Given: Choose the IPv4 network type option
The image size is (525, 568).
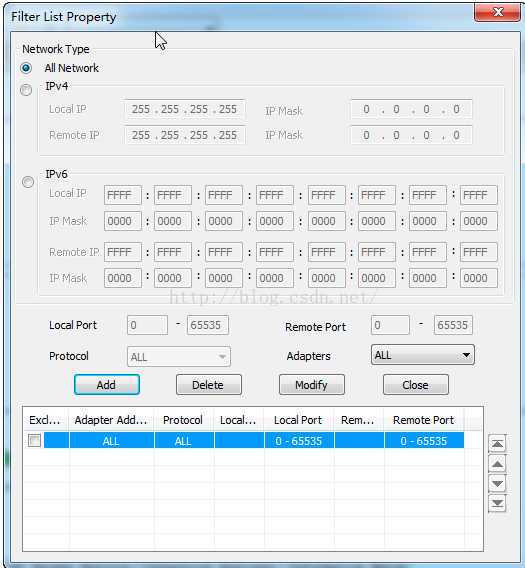Looking at the screenshot, I should click(x=26, y=90).
